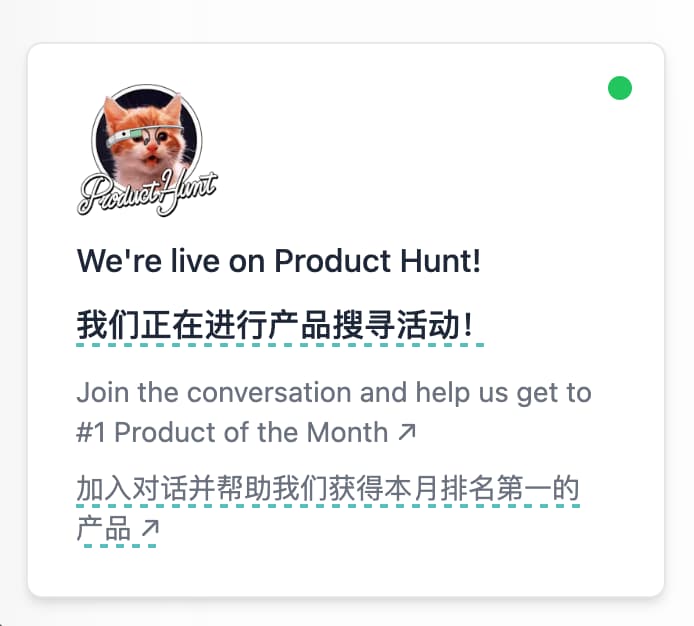Screen dimensions: 694x626
Task: Open the "We're live on Product Hunt!" heading
Action: pos(279,261)
